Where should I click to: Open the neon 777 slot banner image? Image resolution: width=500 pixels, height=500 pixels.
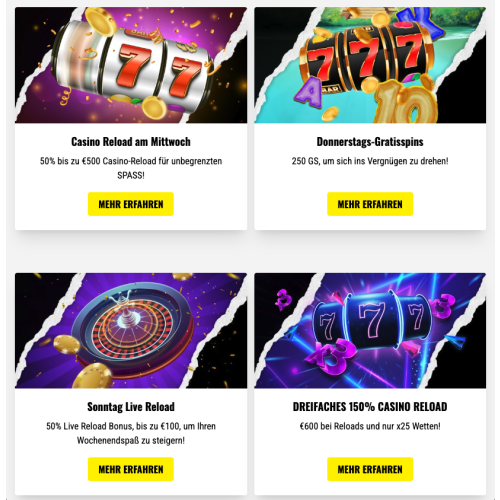(x=370, y=330)
